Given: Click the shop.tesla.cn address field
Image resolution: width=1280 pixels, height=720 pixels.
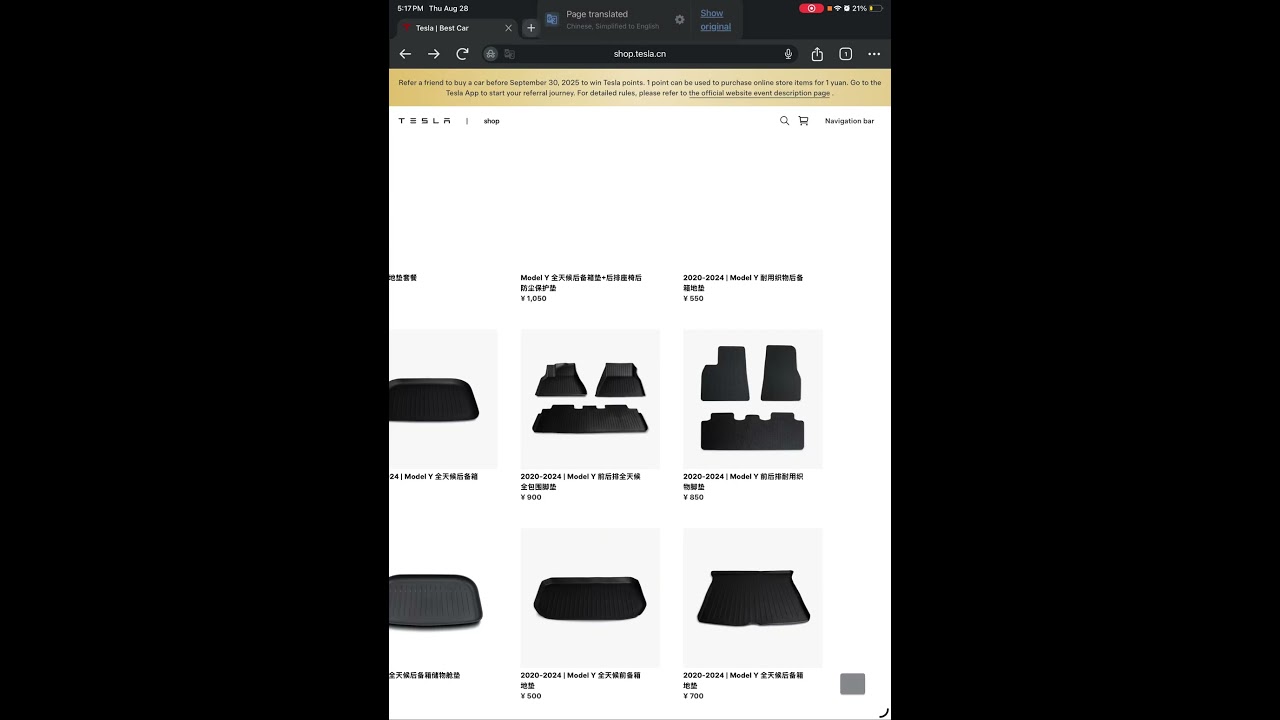Looking at the screenshot, I should (x=640, y=54).
